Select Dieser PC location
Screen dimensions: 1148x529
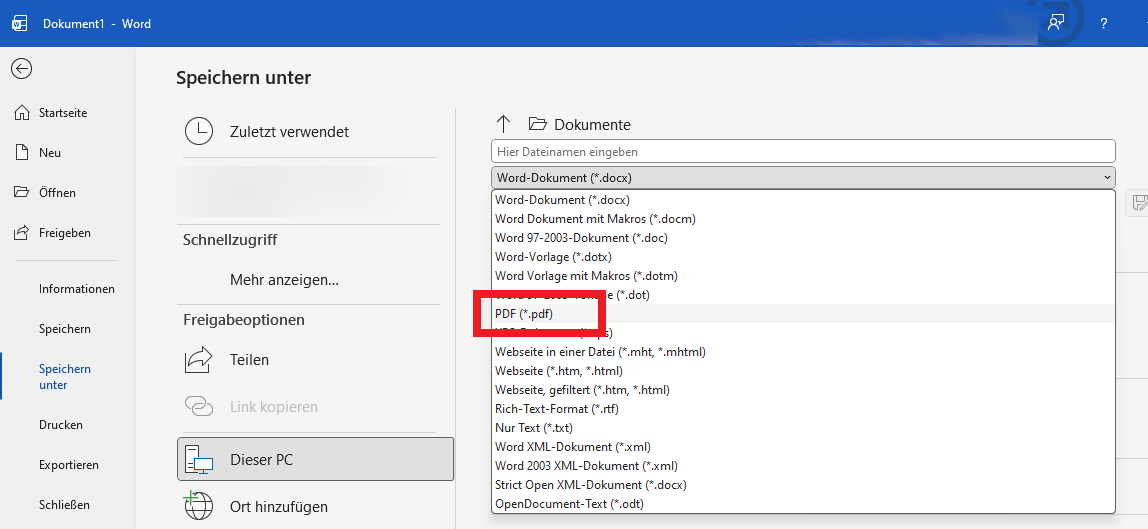(315, 459)
